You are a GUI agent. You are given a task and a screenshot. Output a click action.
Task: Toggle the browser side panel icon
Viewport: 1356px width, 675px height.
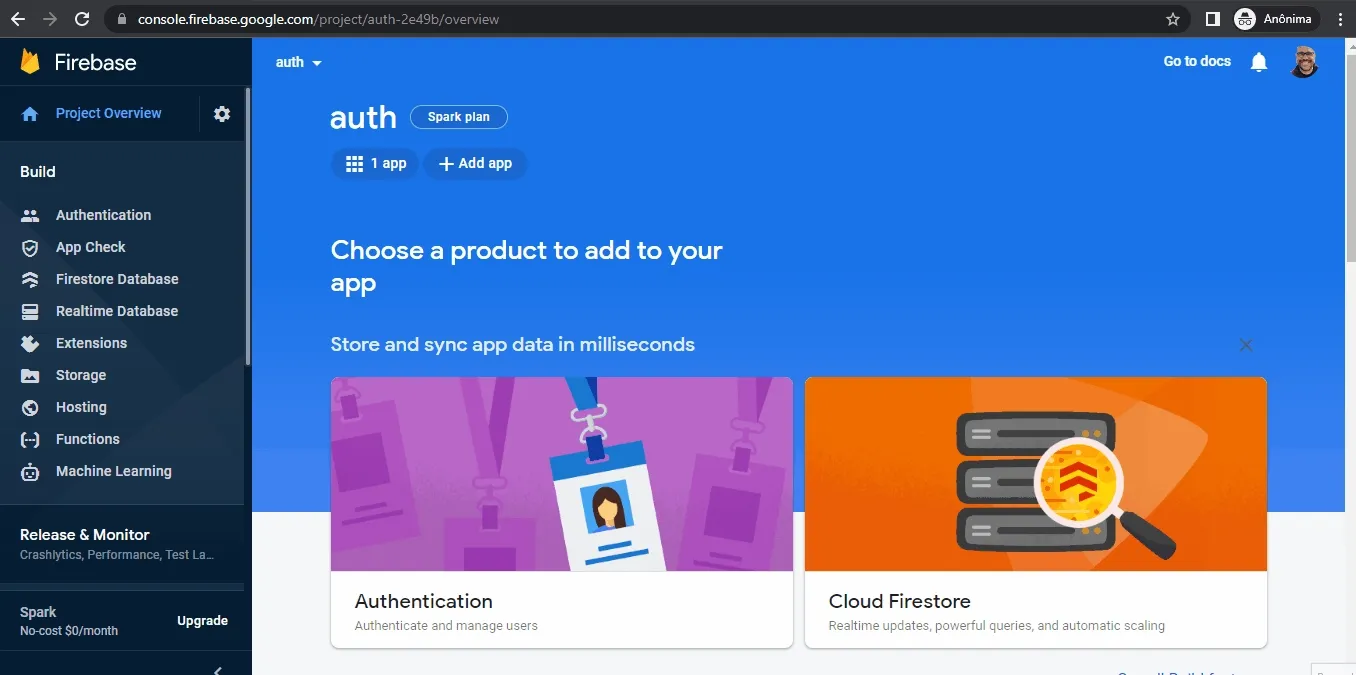pos(1212,19)
